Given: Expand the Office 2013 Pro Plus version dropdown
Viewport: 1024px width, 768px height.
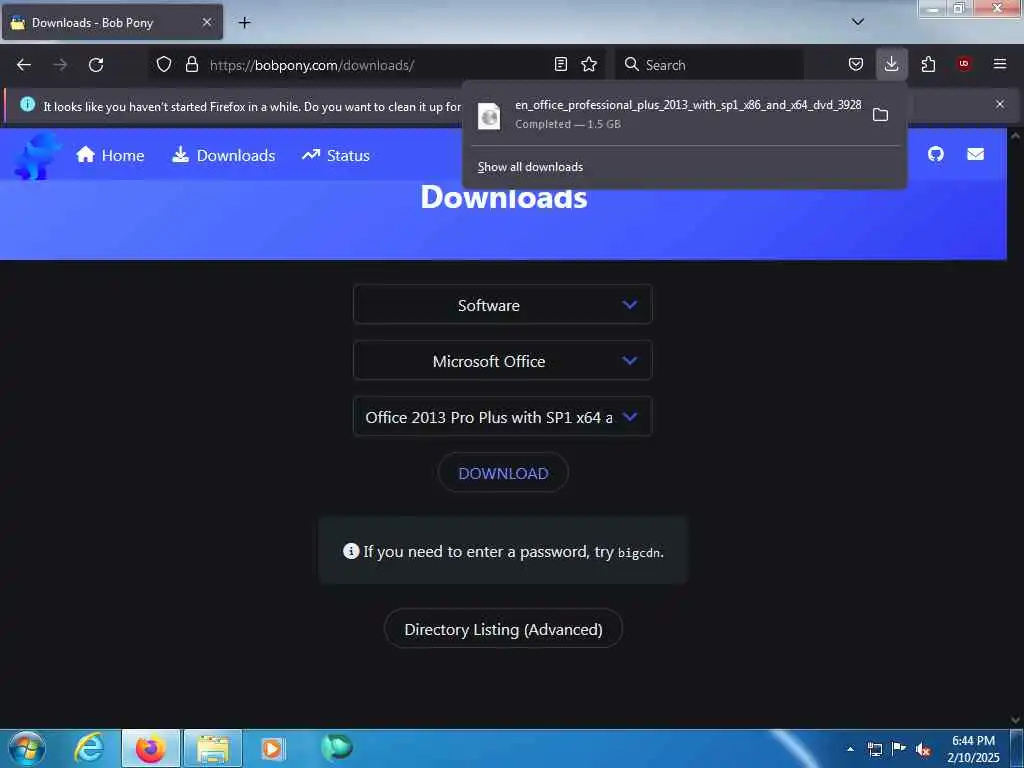Looking at the screenshot, I should click(502, 417).
